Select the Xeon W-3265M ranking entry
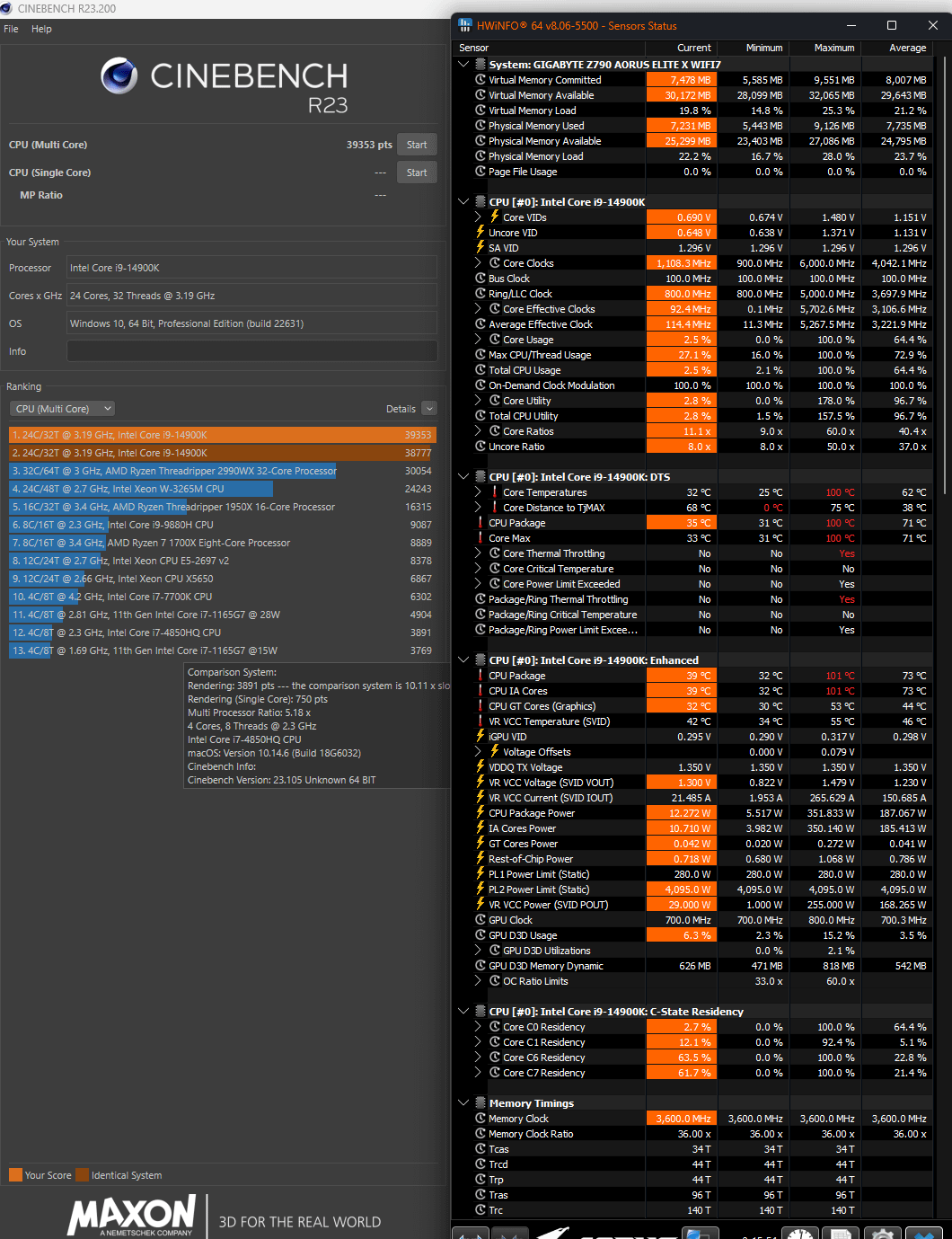This screenshot has height=1239, width=952. tap(222, 489)
